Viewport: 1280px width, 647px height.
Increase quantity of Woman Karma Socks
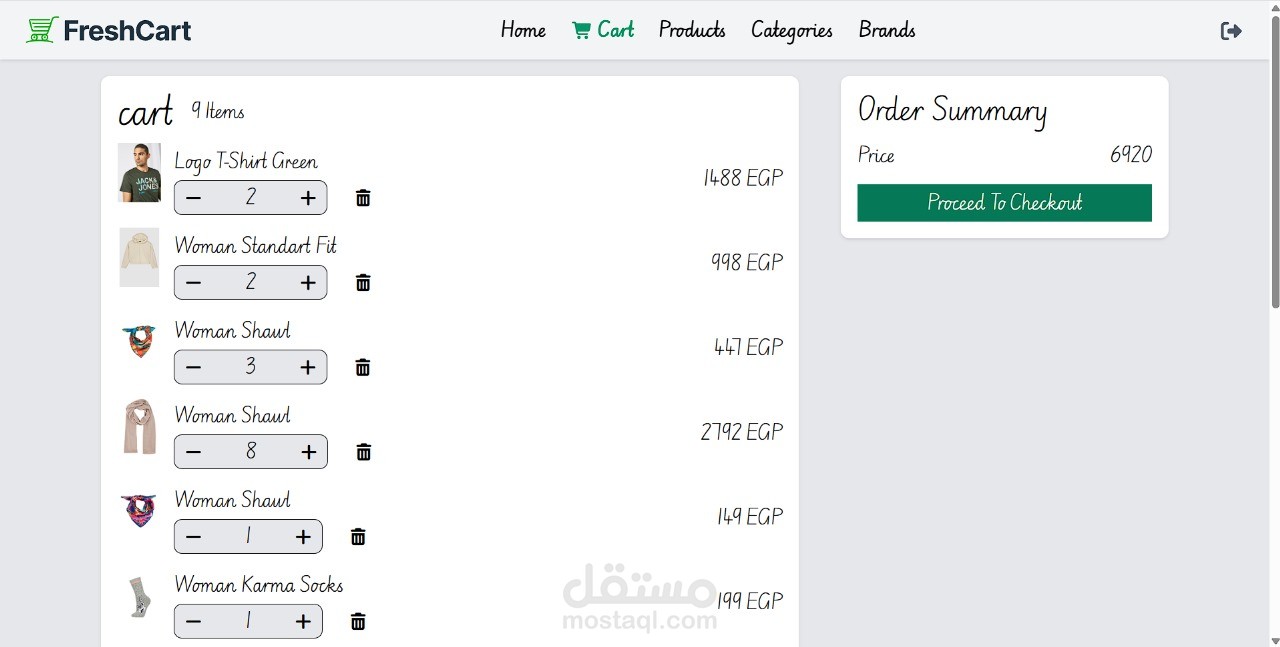point(303,622)
